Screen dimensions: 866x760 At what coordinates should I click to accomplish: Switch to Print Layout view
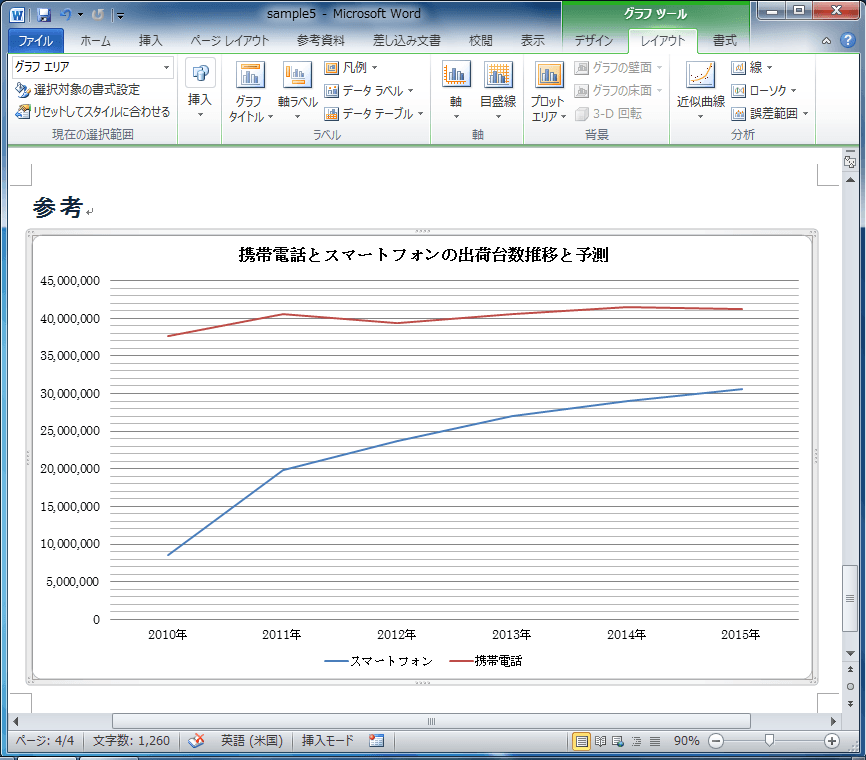(582, 741)
